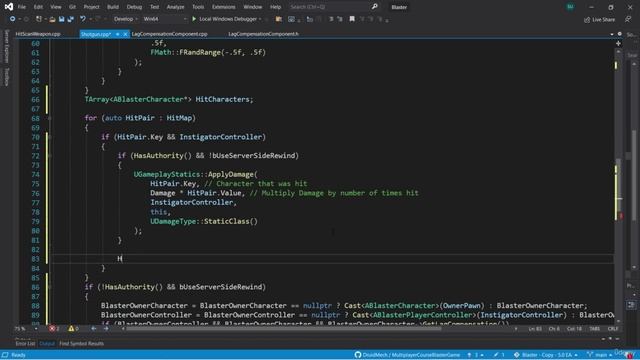
Task: Open the Tools menu
Action: tap(198, 7)
